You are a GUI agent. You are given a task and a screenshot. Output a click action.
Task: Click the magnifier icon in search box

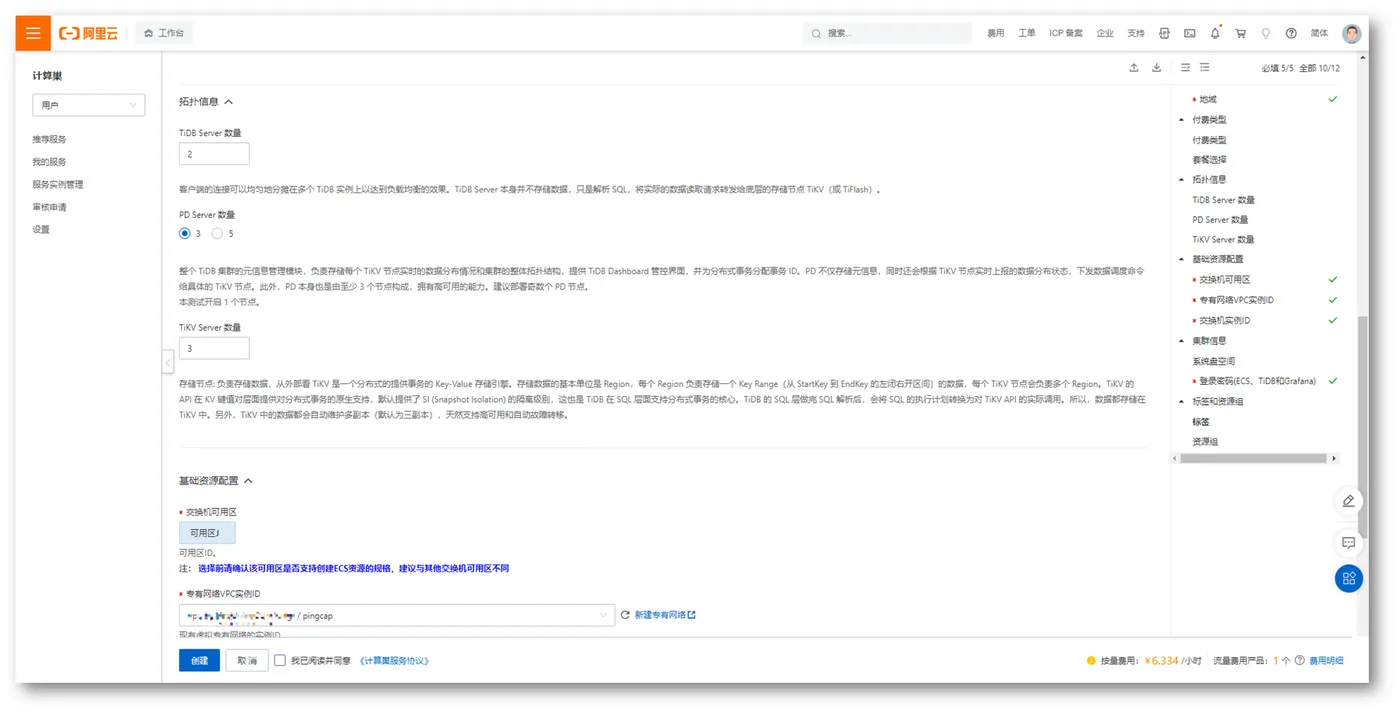pyautogui.click(x=817, y=33)
